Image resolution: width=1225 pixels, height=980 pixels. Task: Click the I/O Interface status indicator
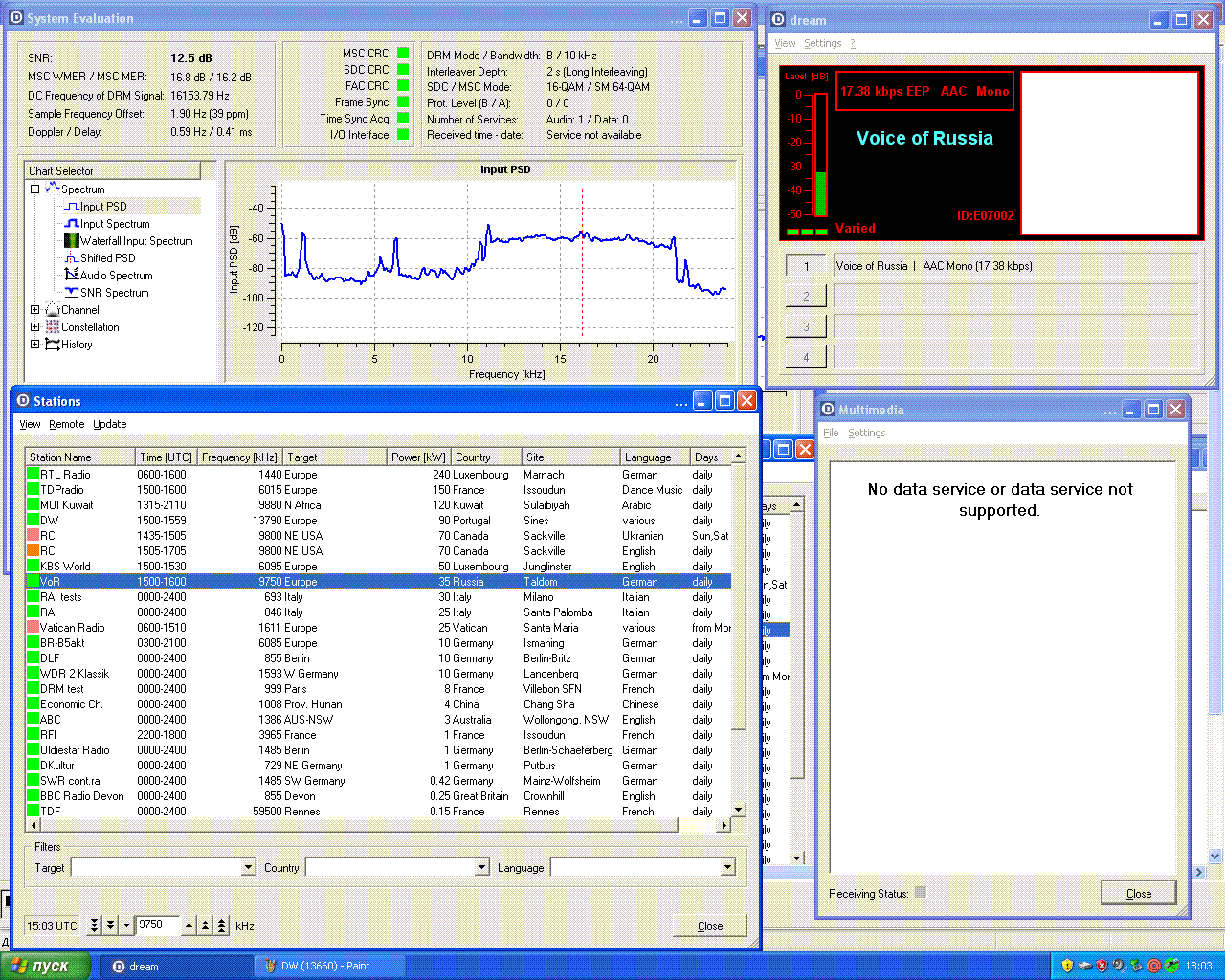(403, 135)
